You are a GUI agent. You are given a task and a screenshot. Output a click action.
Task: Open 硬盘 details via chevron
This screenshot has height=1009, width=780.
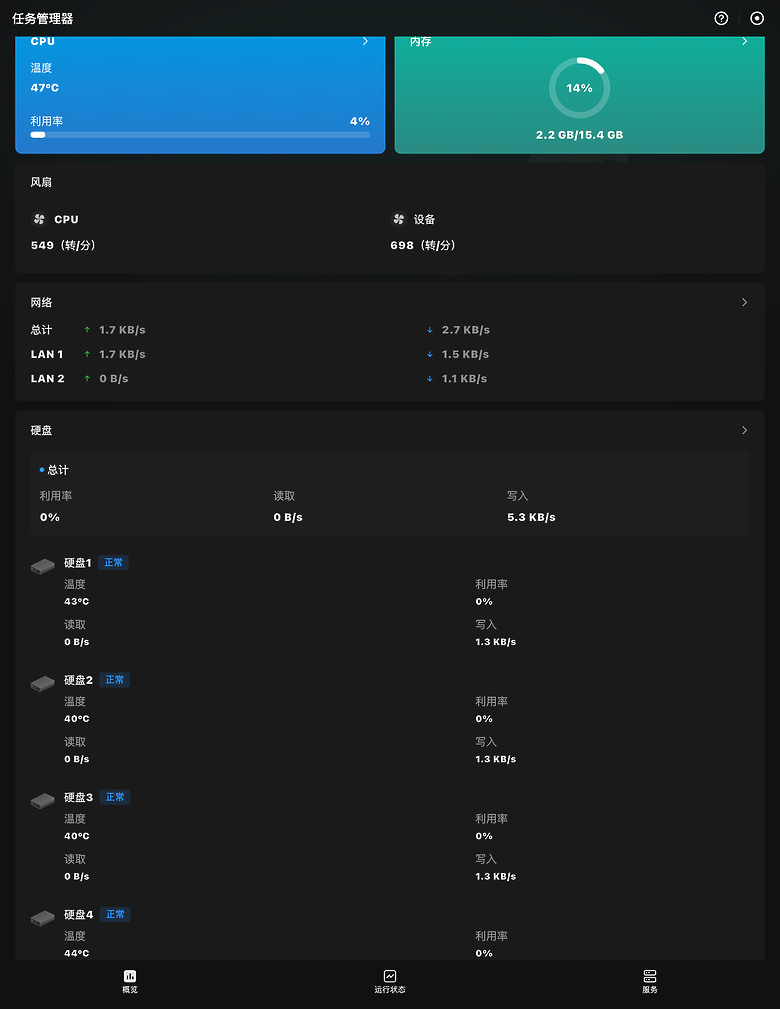[x=745, y=430]
